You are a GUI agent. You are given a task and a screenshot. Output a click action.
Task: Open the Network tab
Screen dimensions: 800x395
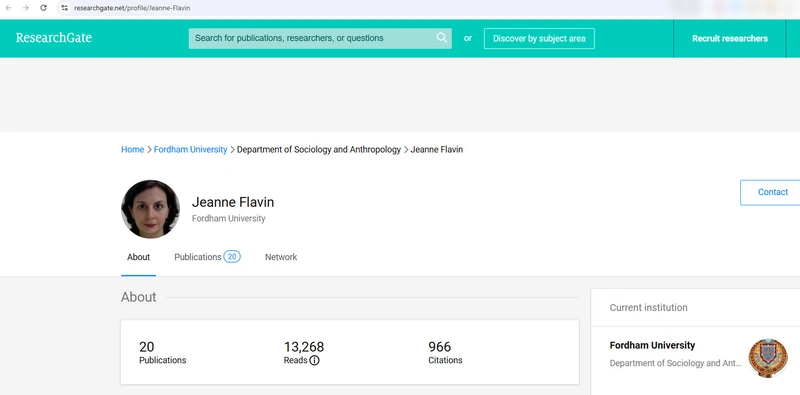[281, 257]
